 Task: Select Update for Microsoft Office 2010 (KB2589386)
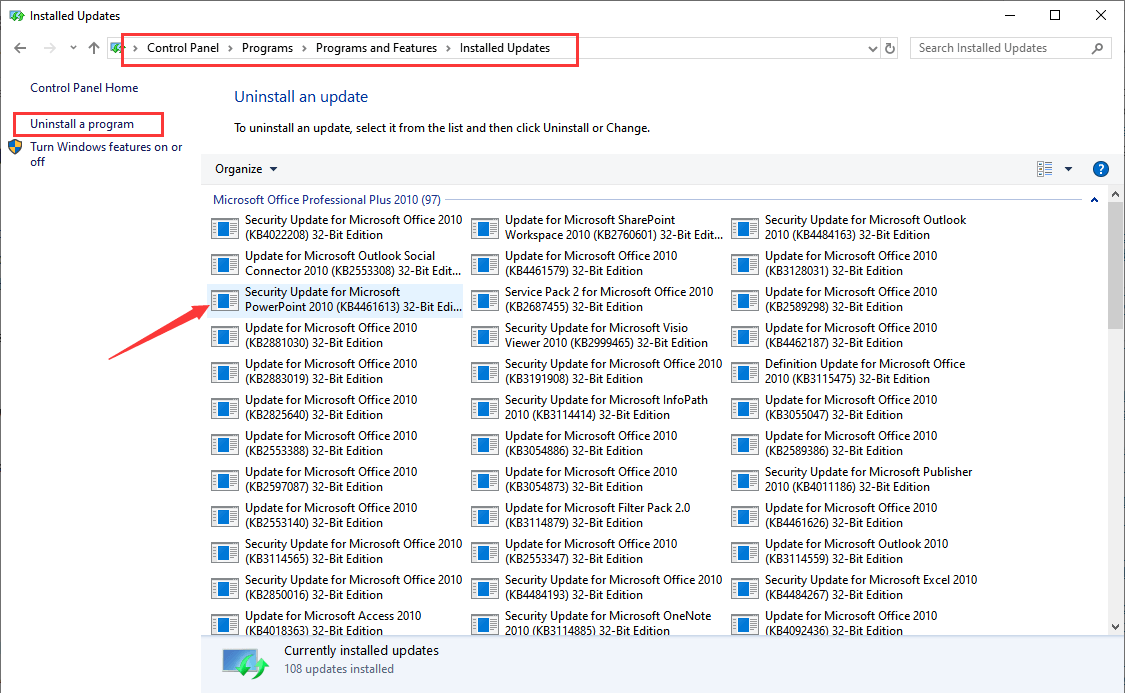855,443
